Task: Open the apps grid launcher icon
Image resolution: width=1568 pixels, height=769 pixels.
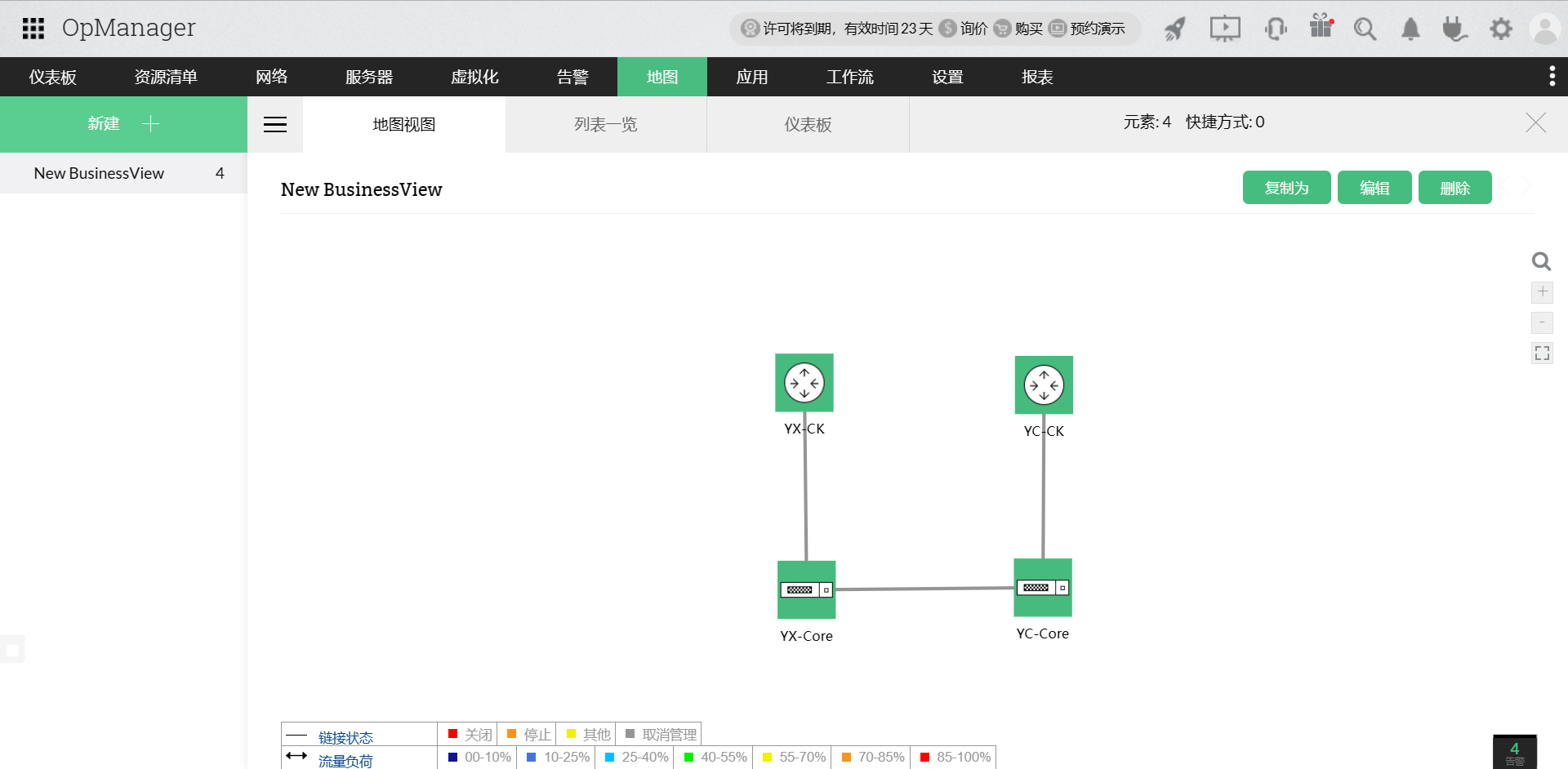Action: [33, 29]
